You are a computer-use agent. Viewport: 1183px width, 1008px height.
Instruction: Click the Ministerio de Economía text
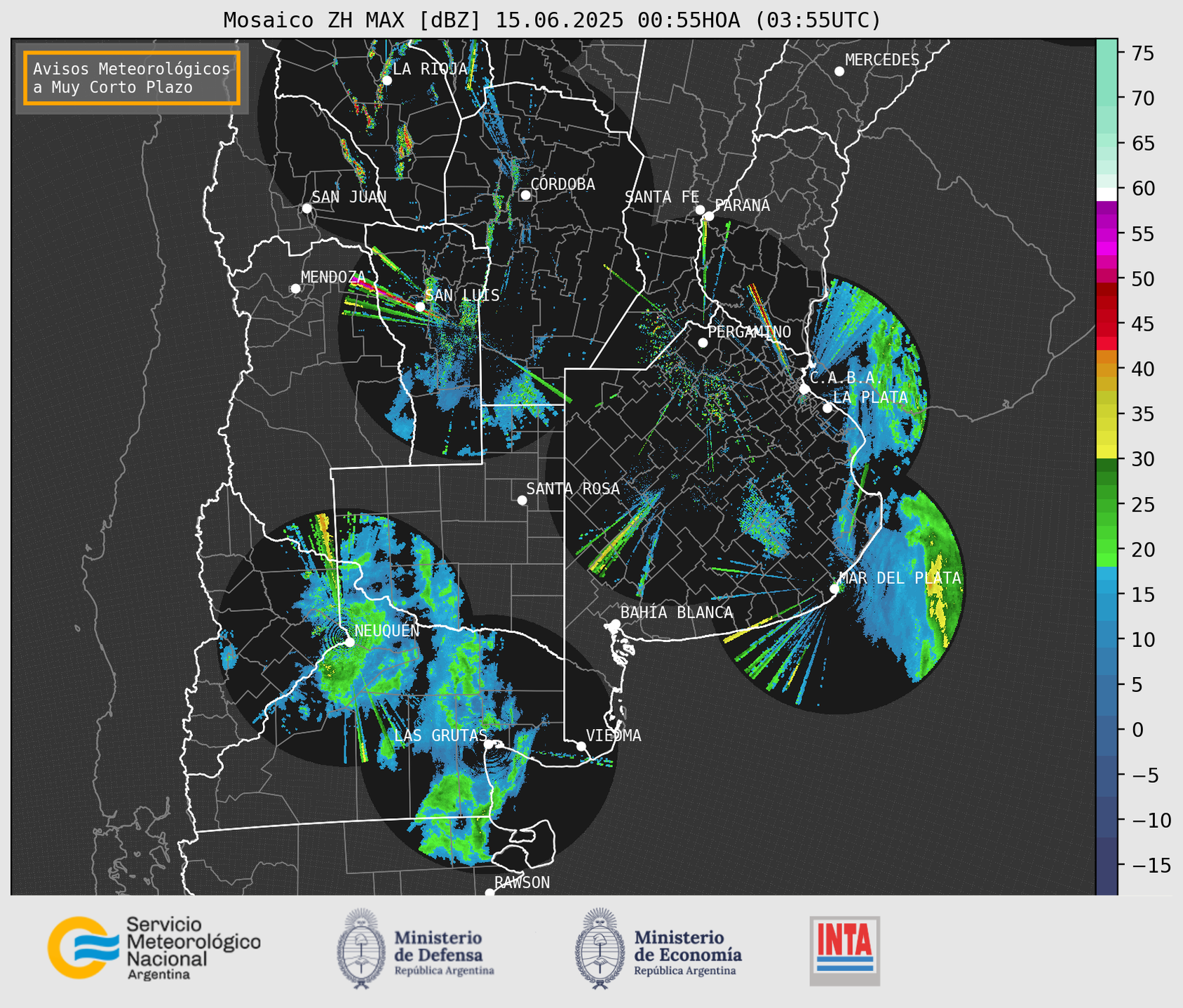[688, 953]
